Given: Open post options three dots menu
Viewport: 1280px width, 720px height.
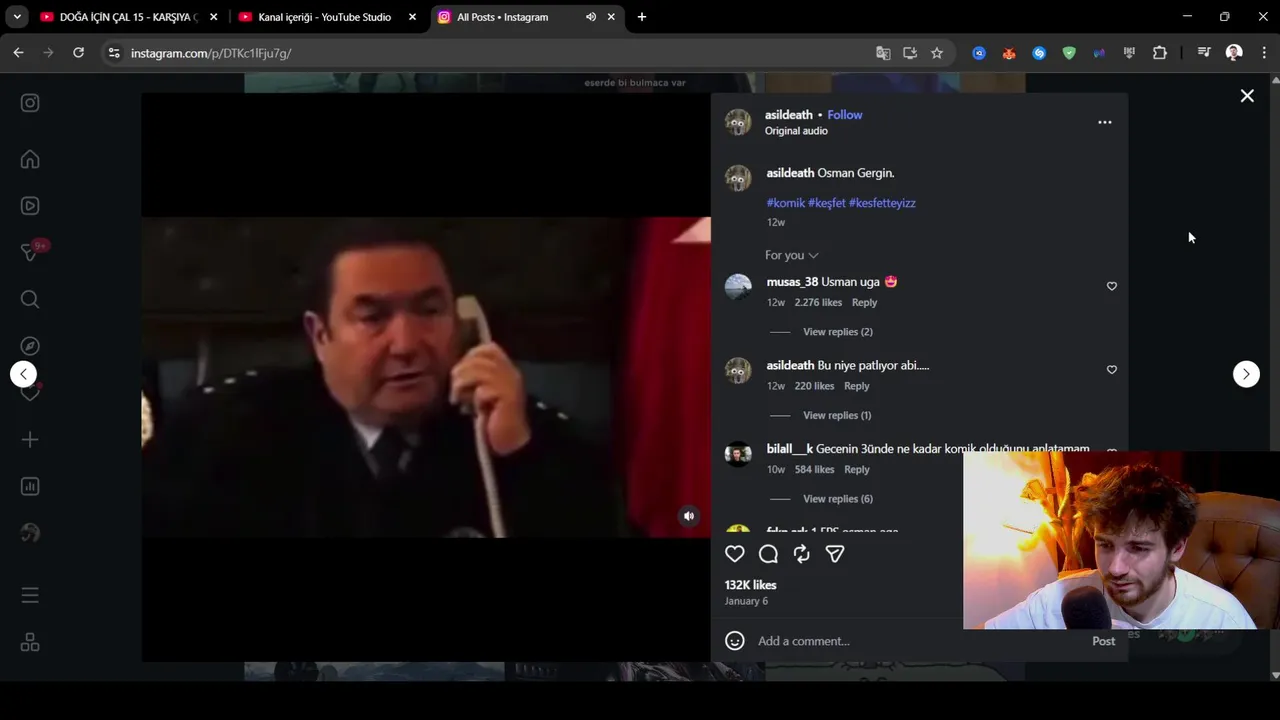Looking at the screenshot, I should (1105, 122).
